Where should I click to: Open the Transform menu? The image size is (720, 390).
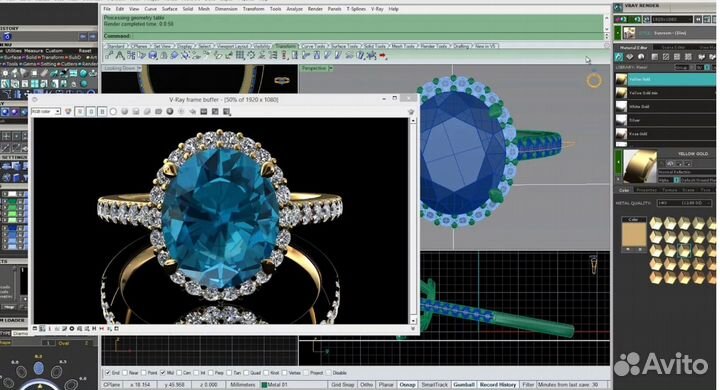tap(253, 9)
